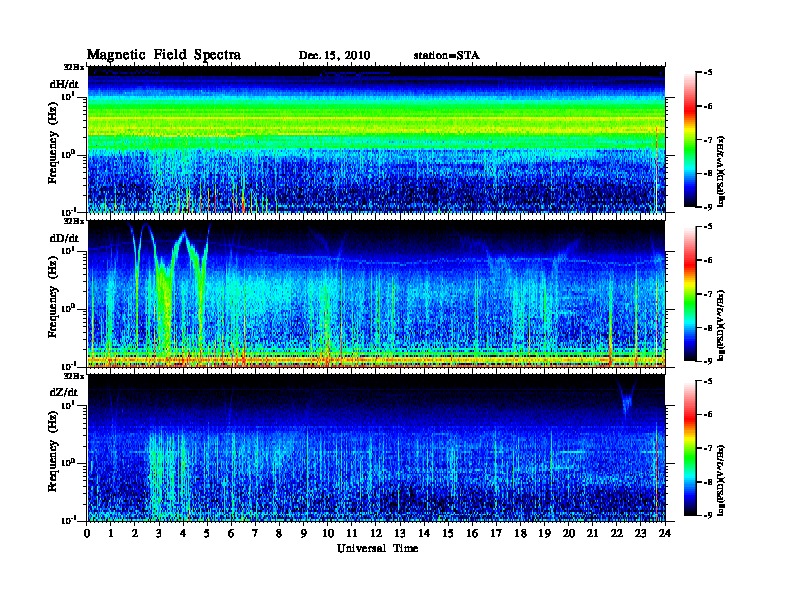792x612 pixels.
Task: Click hour tick label "15" on time axis
Action: coord(448,533)
